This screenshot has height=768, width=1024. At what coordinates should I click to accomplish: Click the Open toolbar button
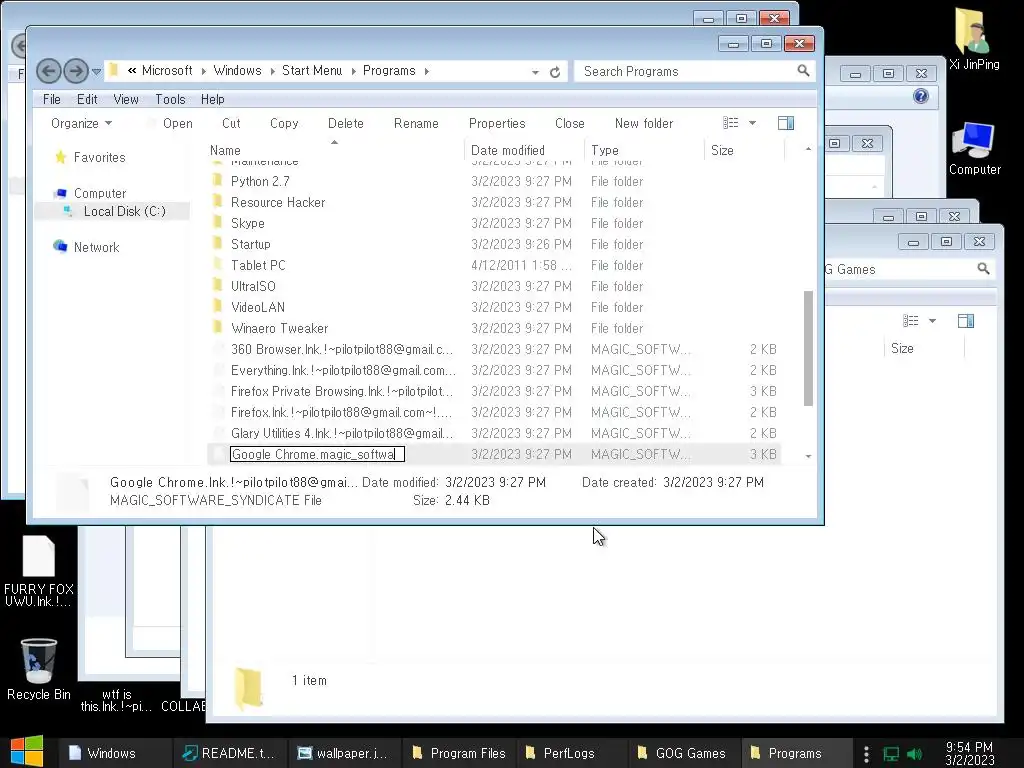(x=178, y=123)
